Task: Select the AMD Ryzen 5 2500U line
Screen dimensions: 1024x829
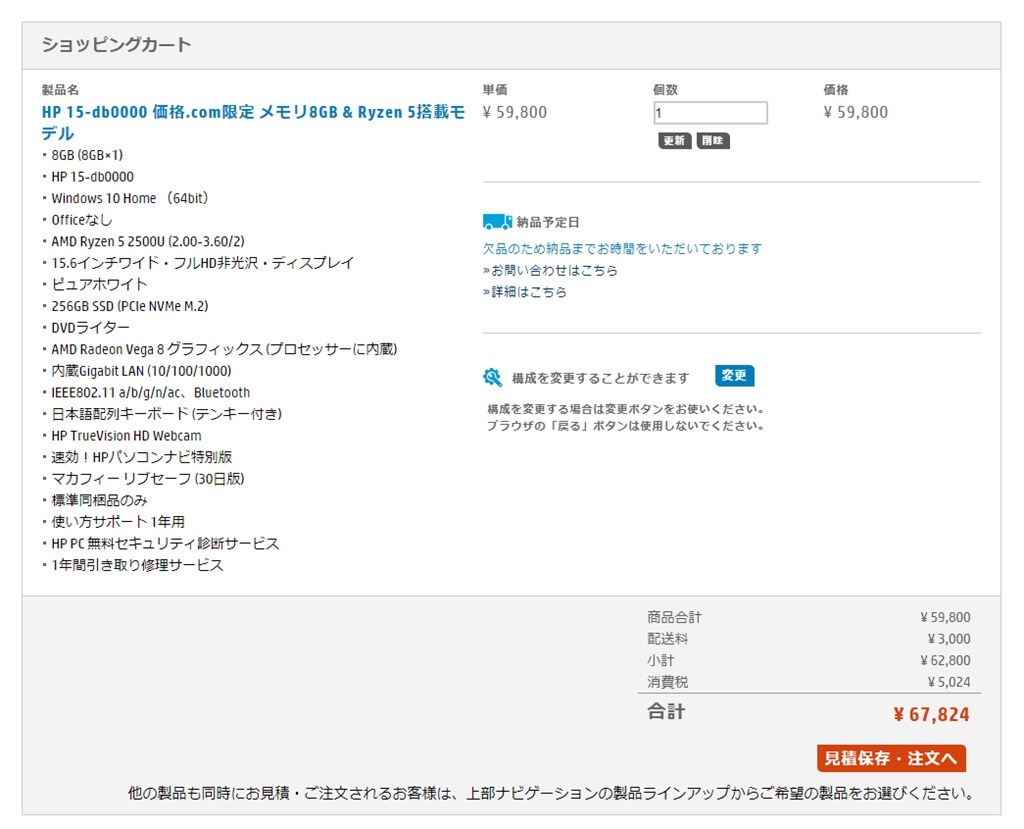Action: pyautogui.click(x=148, y=241)
